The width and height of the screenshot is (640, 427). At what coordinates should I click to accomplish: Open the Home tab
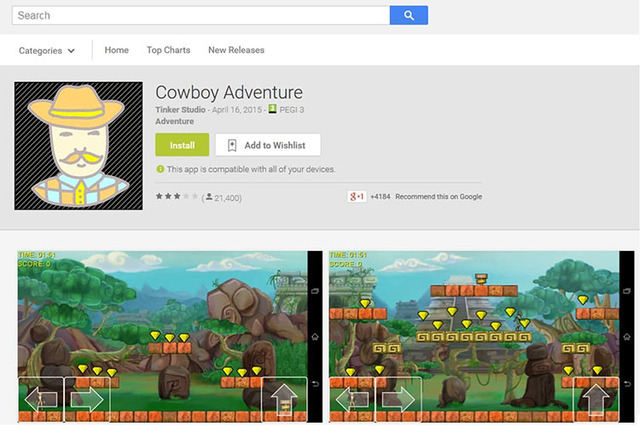coord(116,50)
